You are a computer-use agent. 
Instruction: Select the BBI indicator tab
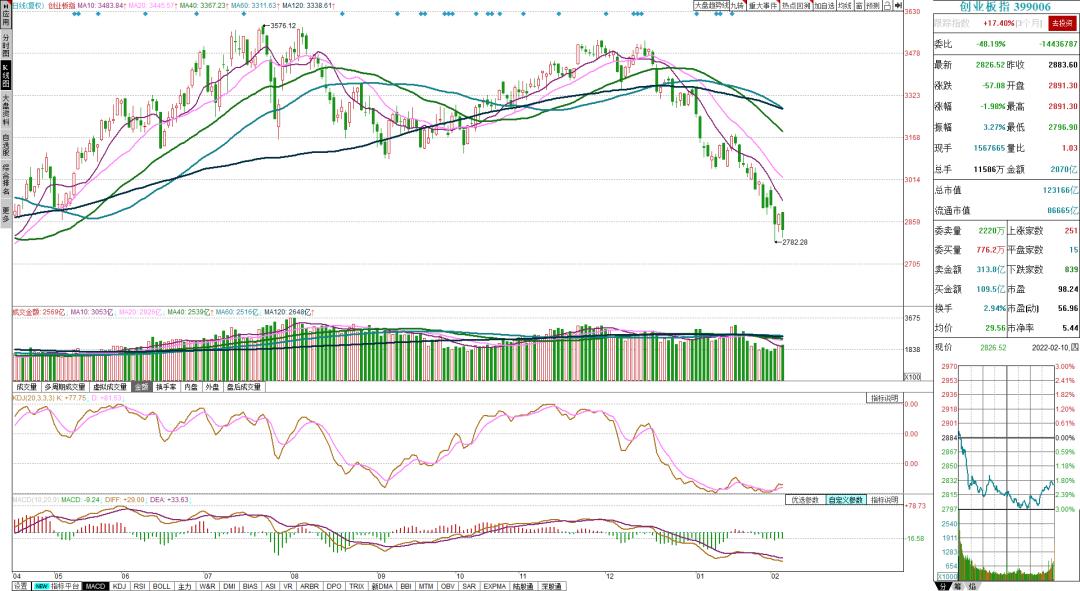point(406,586)
